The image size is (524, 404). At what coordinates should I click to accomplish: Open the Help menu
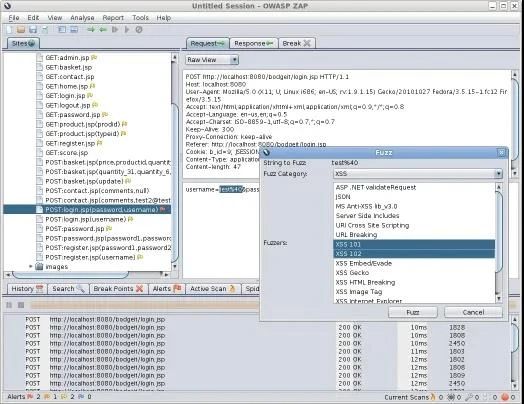pos(164,18)
